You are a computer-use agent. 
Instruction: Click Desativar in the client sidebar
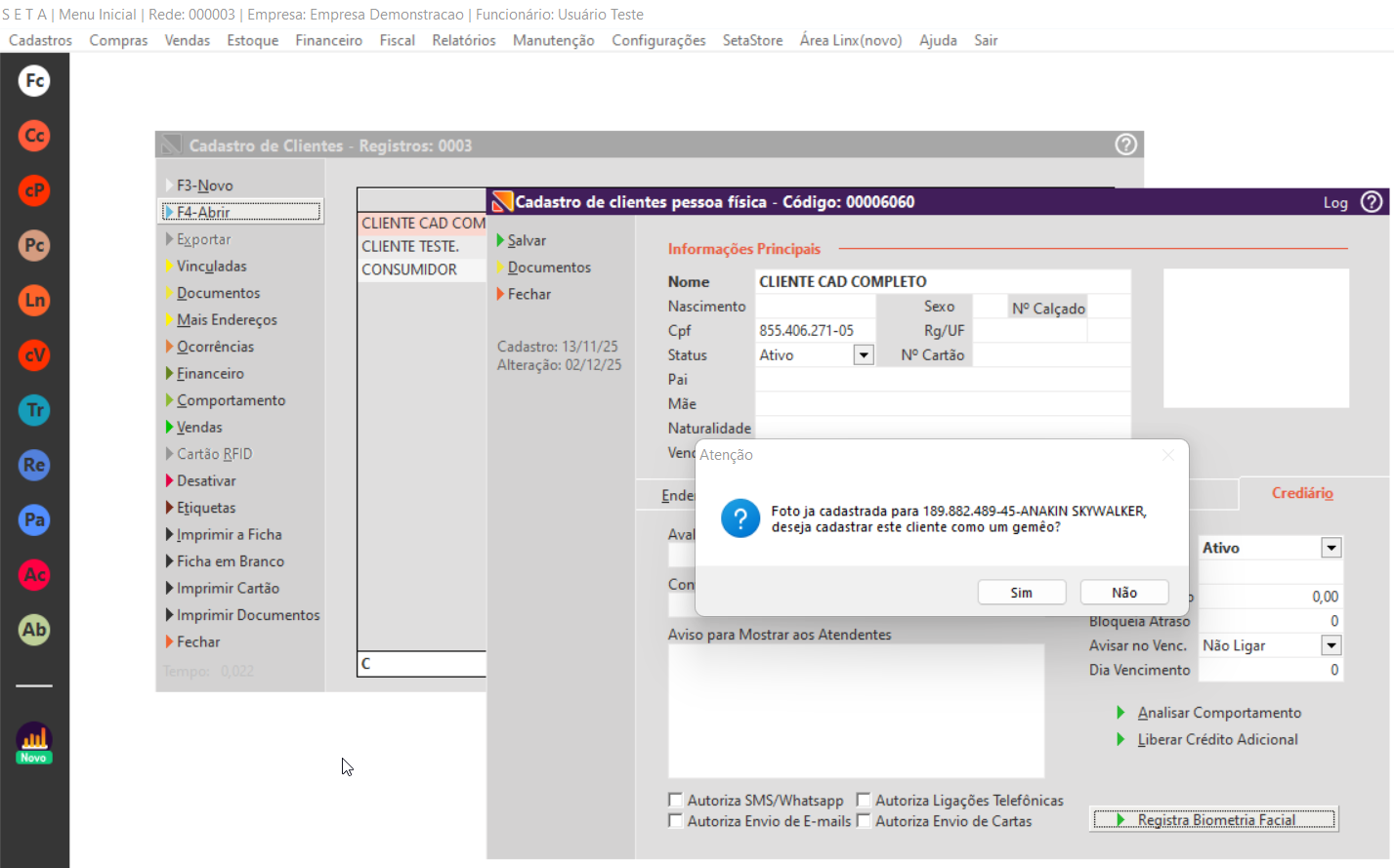206,480
